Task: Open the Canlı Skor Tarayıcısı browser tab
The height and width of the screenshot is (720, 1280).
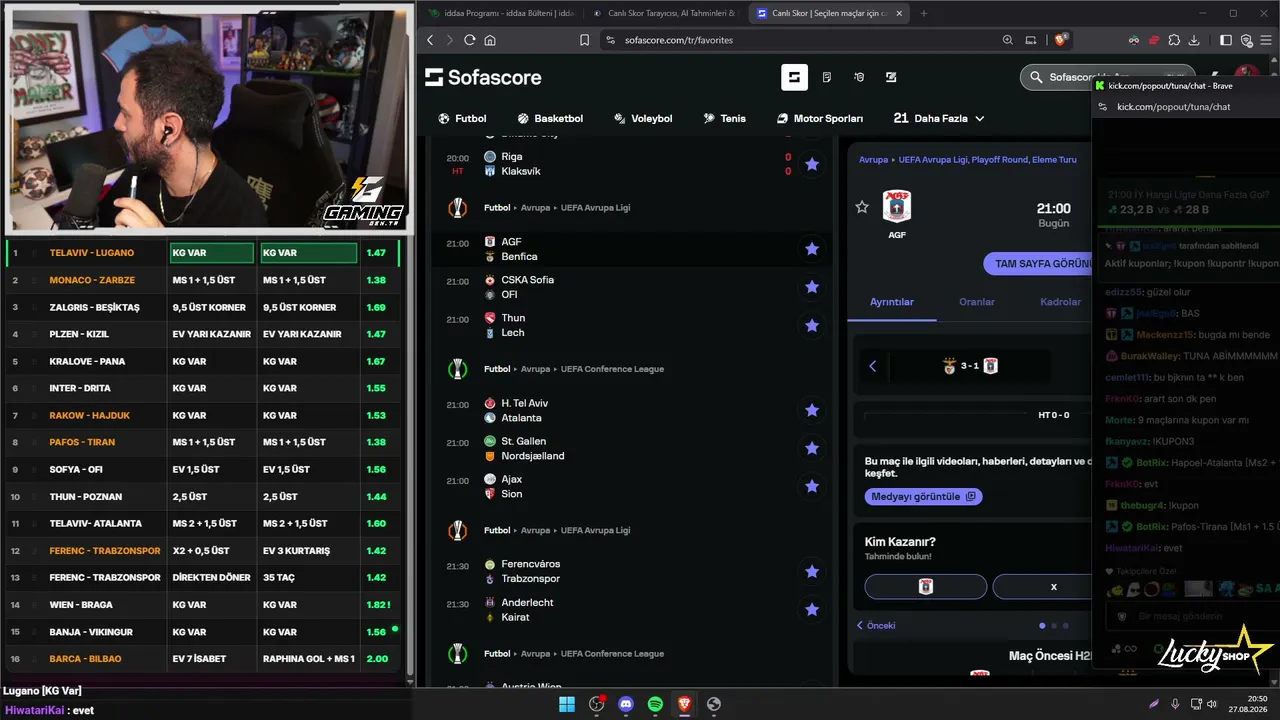Action: (664, 13)
